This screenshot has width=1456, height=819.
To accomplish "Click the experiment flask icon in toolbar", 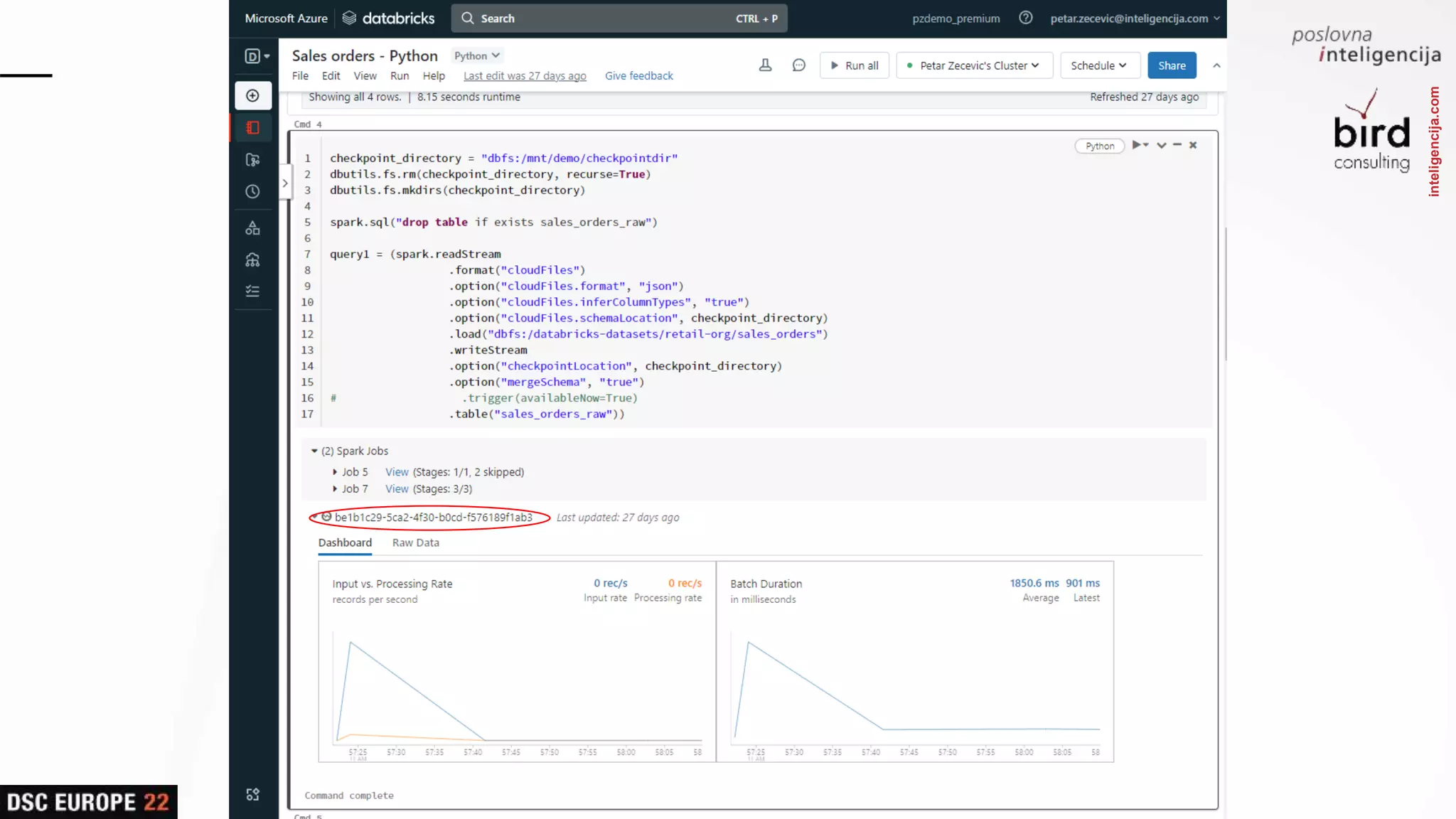I will click(x=765, y=65).
